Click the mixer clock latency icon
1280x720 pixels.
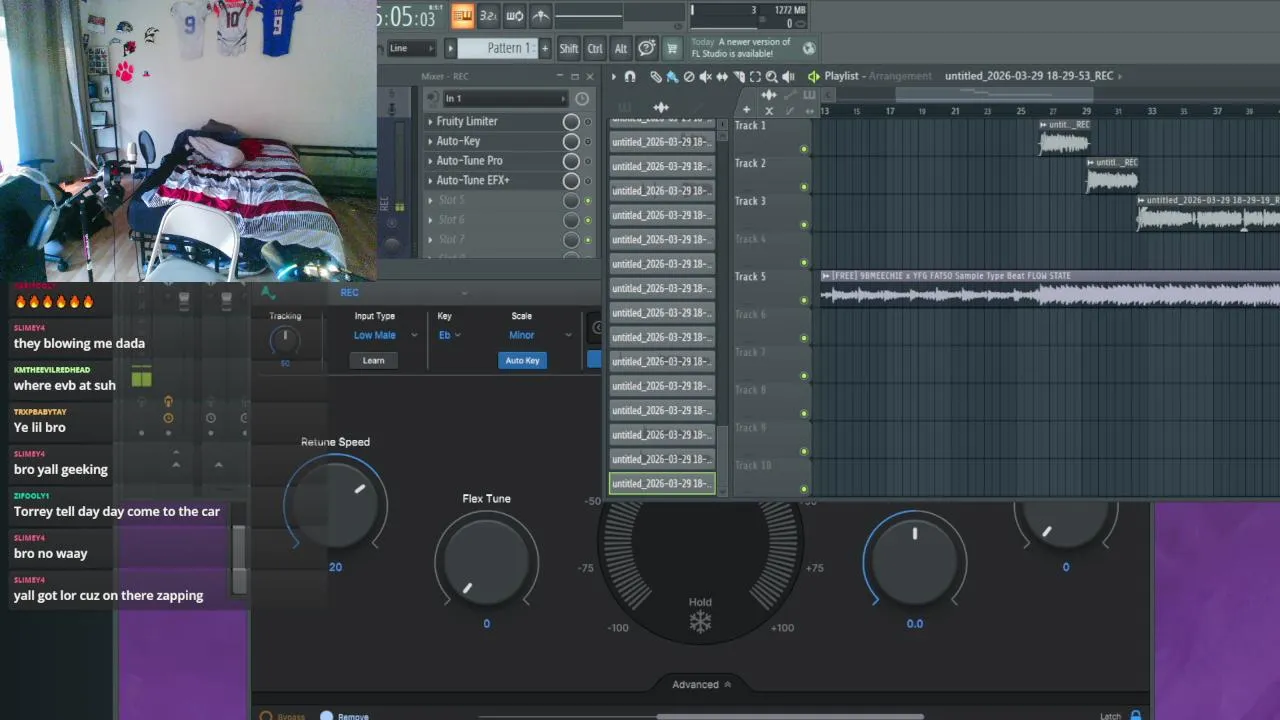(582, 98)
